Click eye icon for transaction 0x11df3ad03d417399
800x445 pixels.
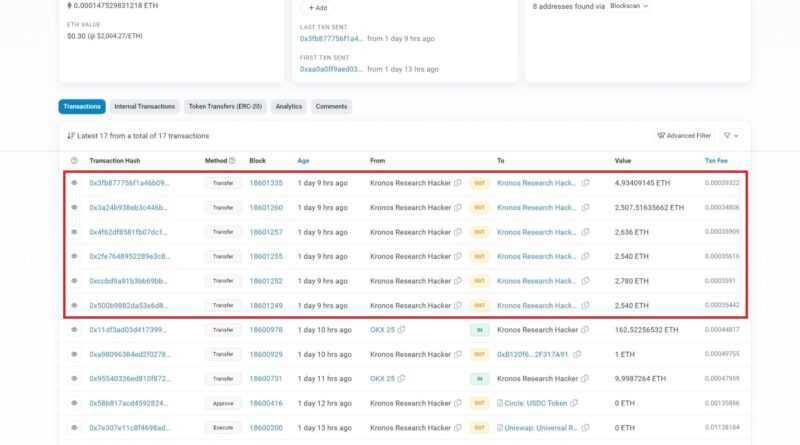[x=74, y=329]
